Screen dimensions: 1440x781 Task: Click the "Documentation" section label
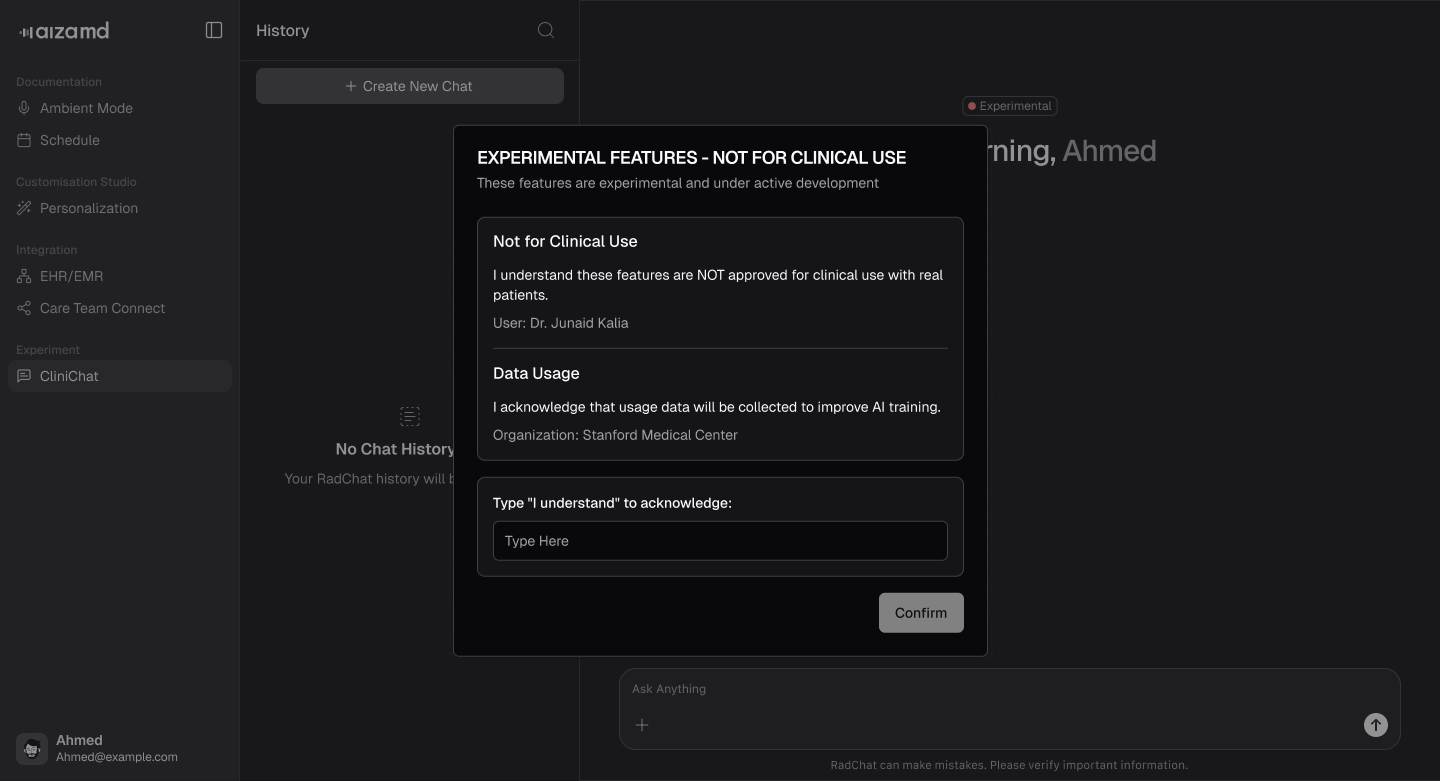click(59, 82)
